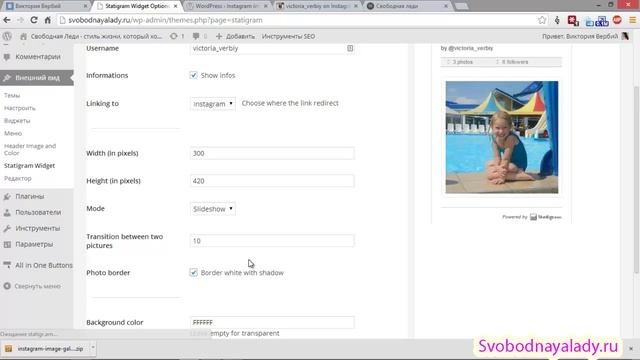Go to Темы submenu link

click(x=12, y=95)
